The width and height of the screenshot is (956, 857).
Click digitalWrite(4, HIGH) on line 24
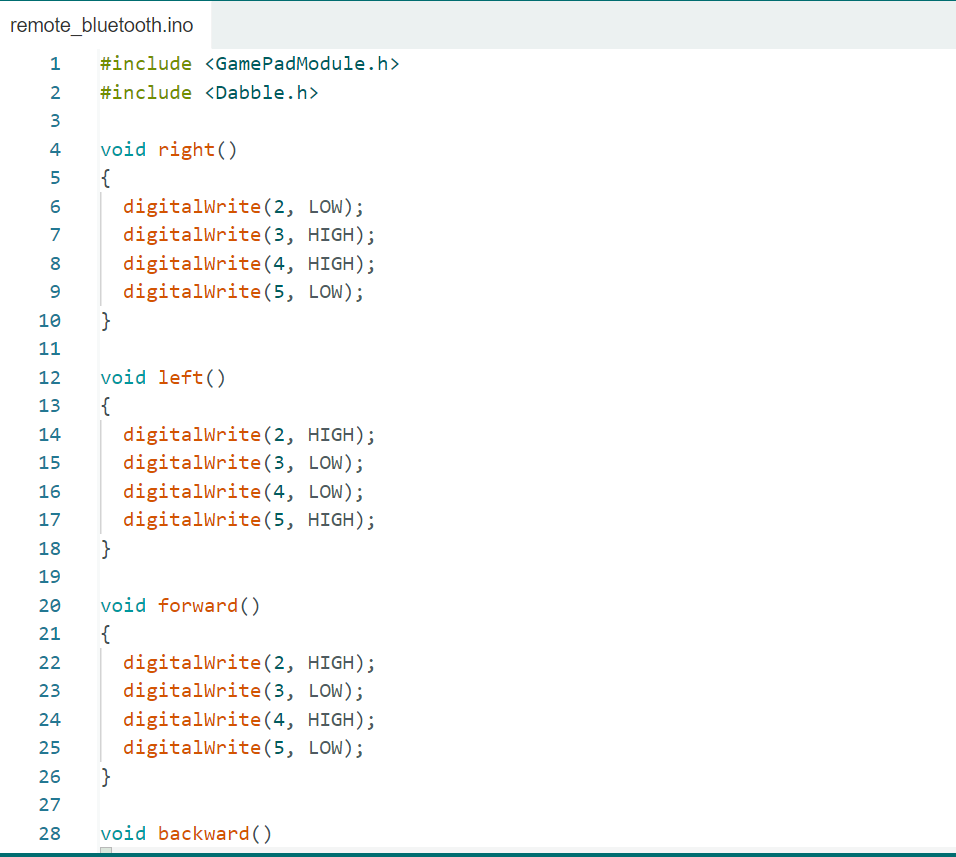(249, 719)
